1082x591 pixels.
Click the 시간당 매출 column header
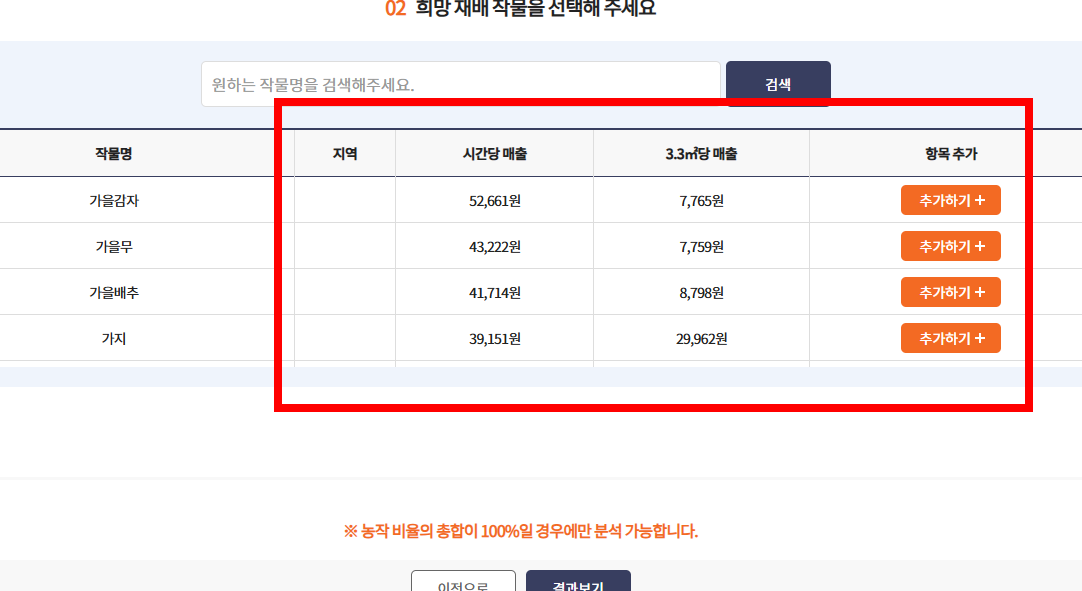tap(494, 152)
